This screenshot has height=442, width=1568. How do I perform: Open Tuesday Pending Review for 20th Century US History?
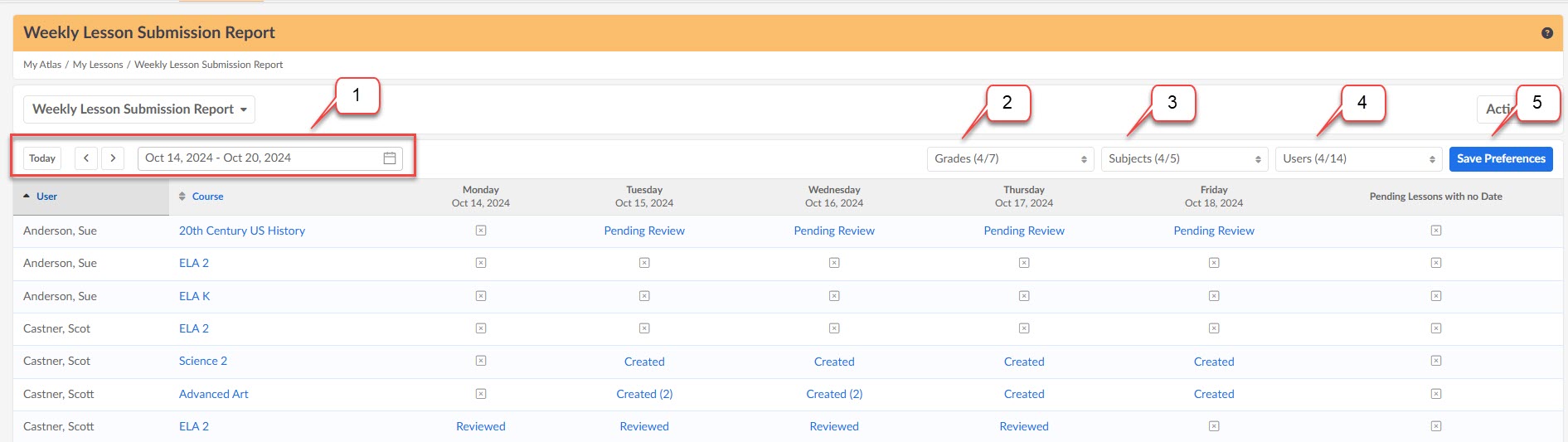coord(644,231)
